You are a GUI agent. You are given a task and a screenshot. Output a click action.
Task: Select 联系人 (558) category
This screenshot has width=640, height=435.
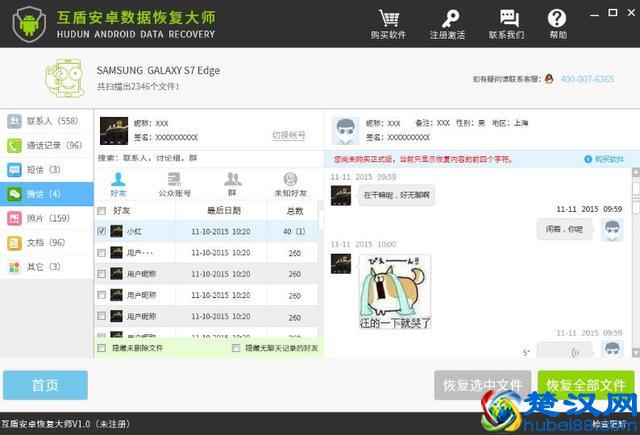[x=47, y=121]
